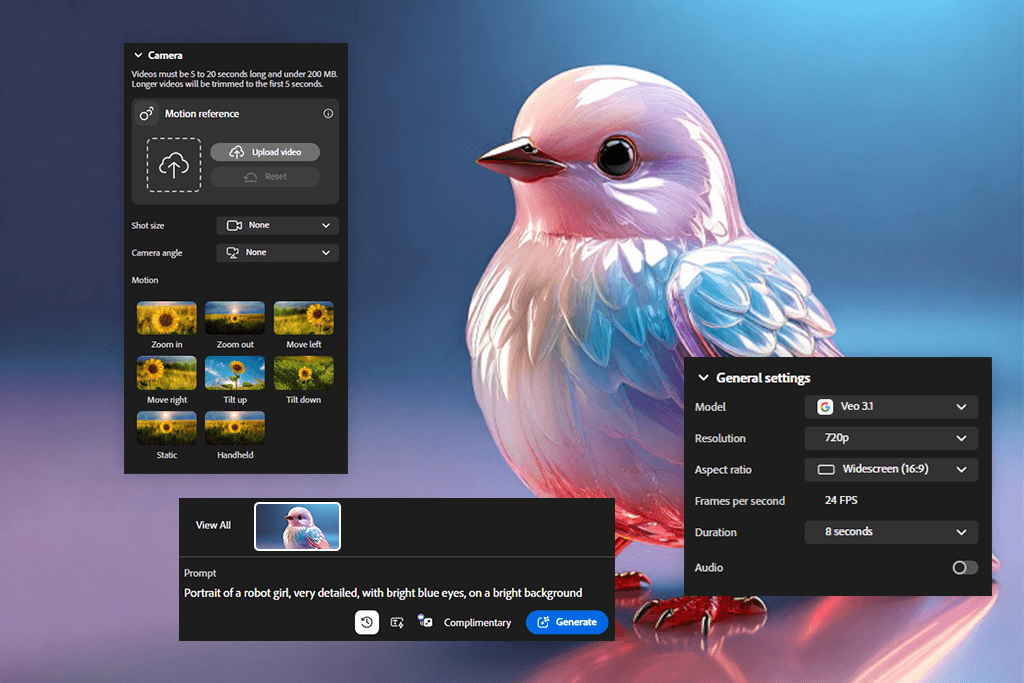Click the camera icon in Shot size
Viewport: 1024px width, 683px height.
tap(234, 225)
